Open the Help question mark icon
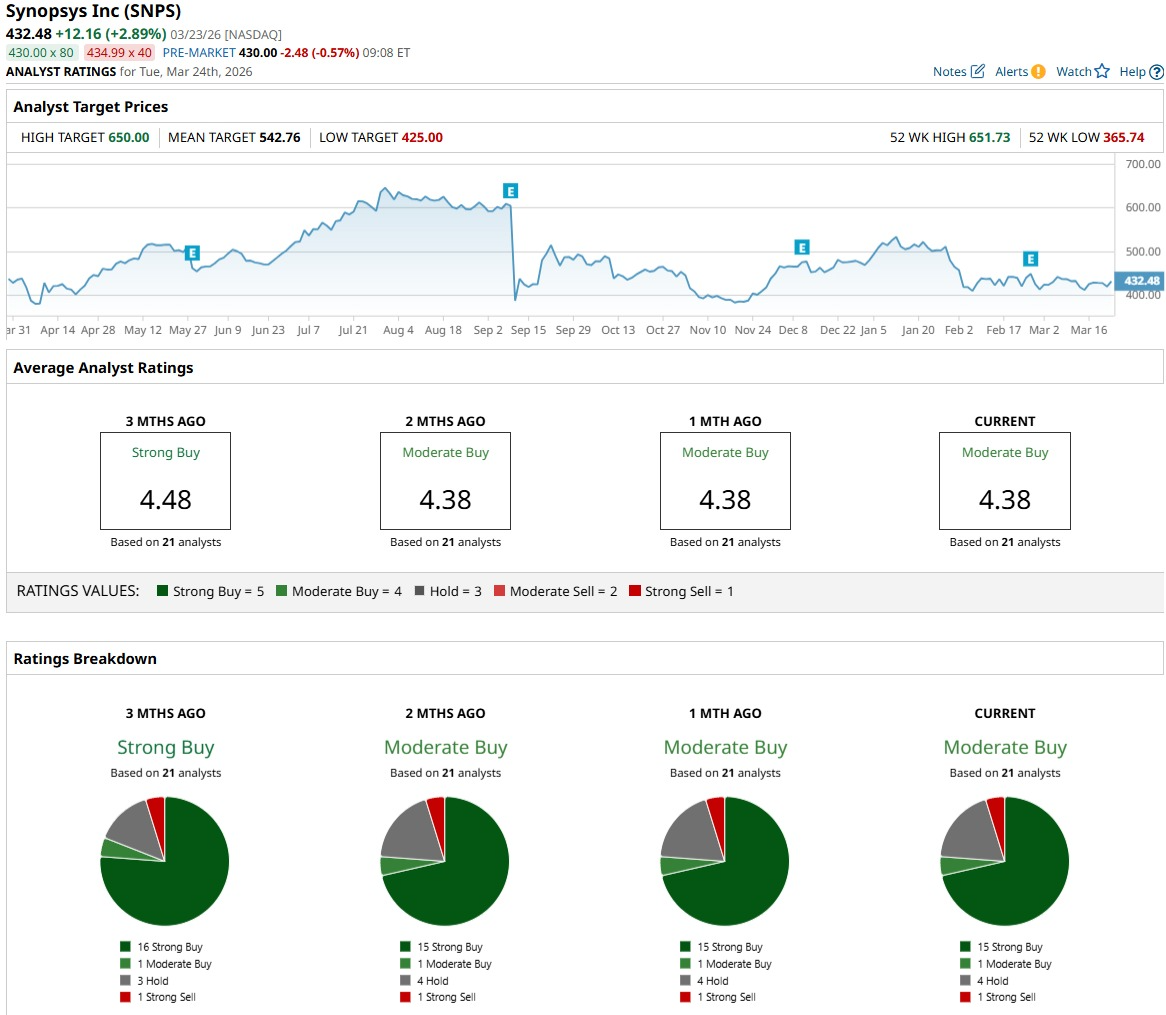 (x=1156, y=72)
